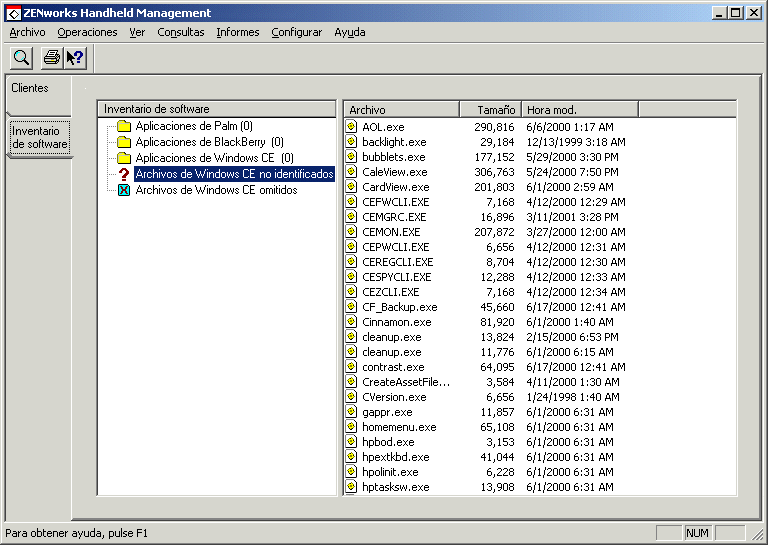This screenshot has width=768, height=545.
Task: Select Aplicaciones de Windows CE (0) item
Action: tap(215, 158)
